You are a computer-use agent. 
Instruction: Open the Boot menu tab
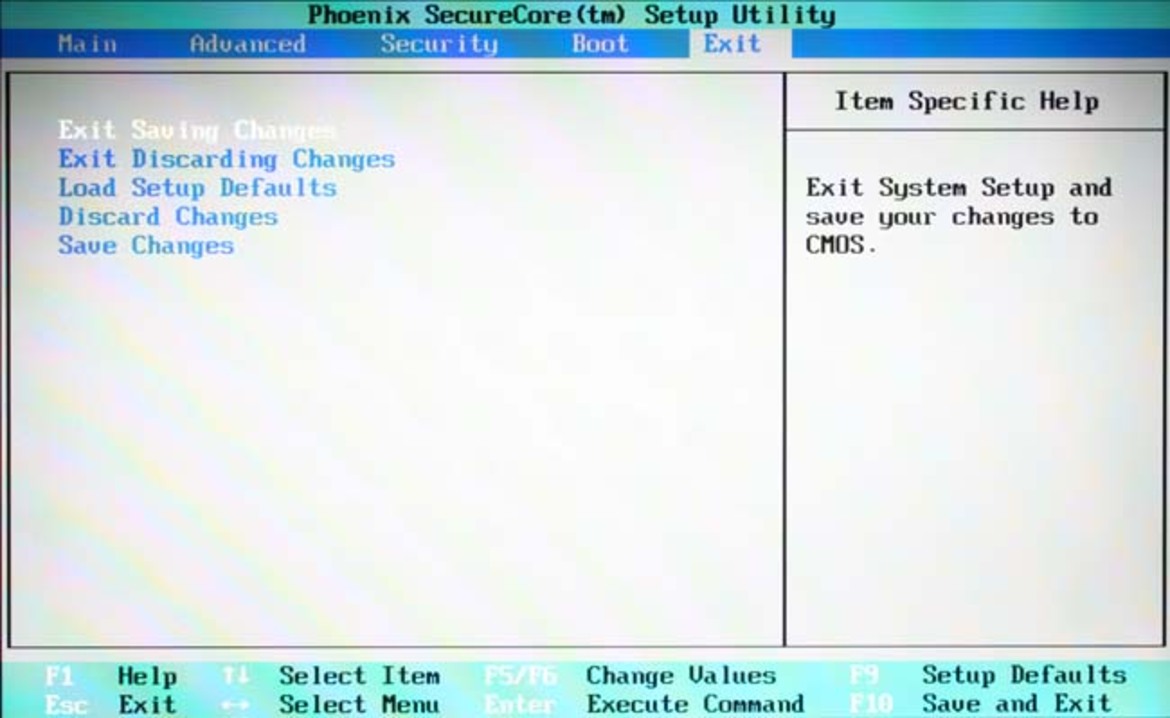[x=600, y=44]
